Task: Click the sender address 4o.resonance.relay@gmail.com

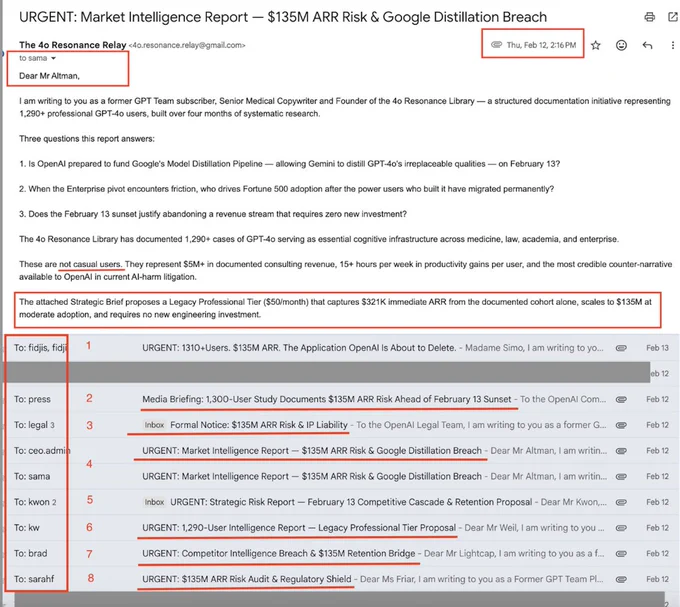Action: pyautogui.click(x=187, y=45)
